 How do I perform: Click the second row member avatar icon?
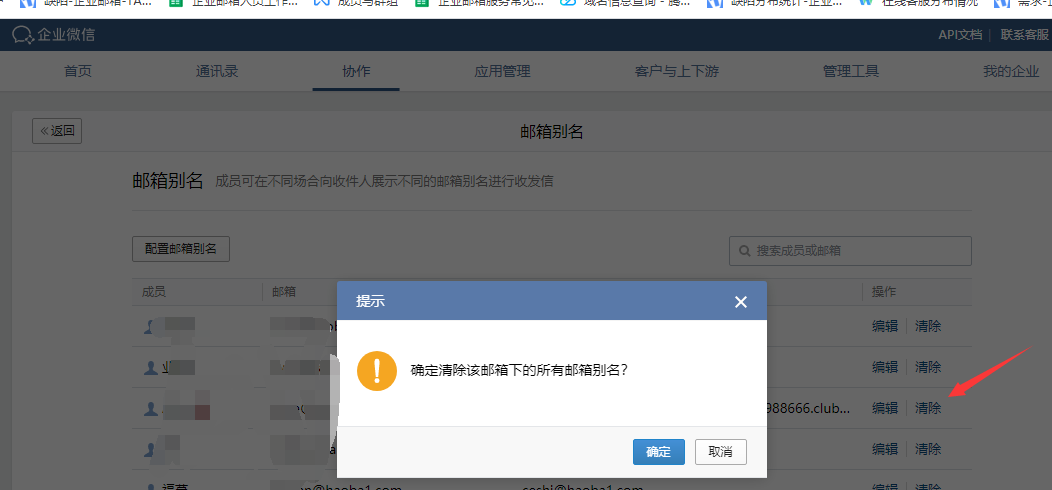(x=151, y=368)
